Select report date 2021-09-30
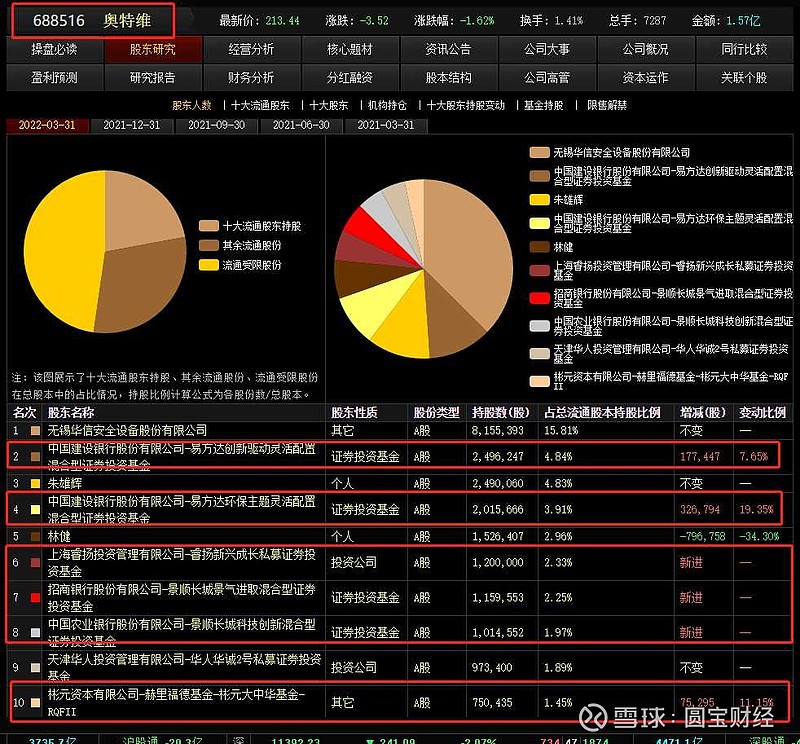 tap(216, 125)
